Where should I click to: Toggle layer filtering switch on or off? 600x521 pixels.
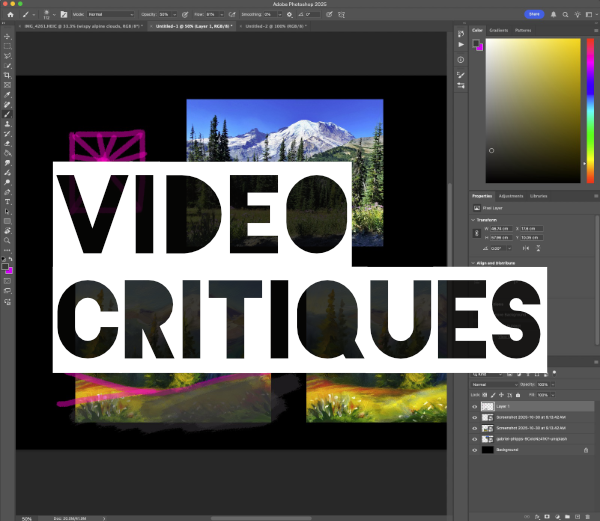[x=554, y=373]
